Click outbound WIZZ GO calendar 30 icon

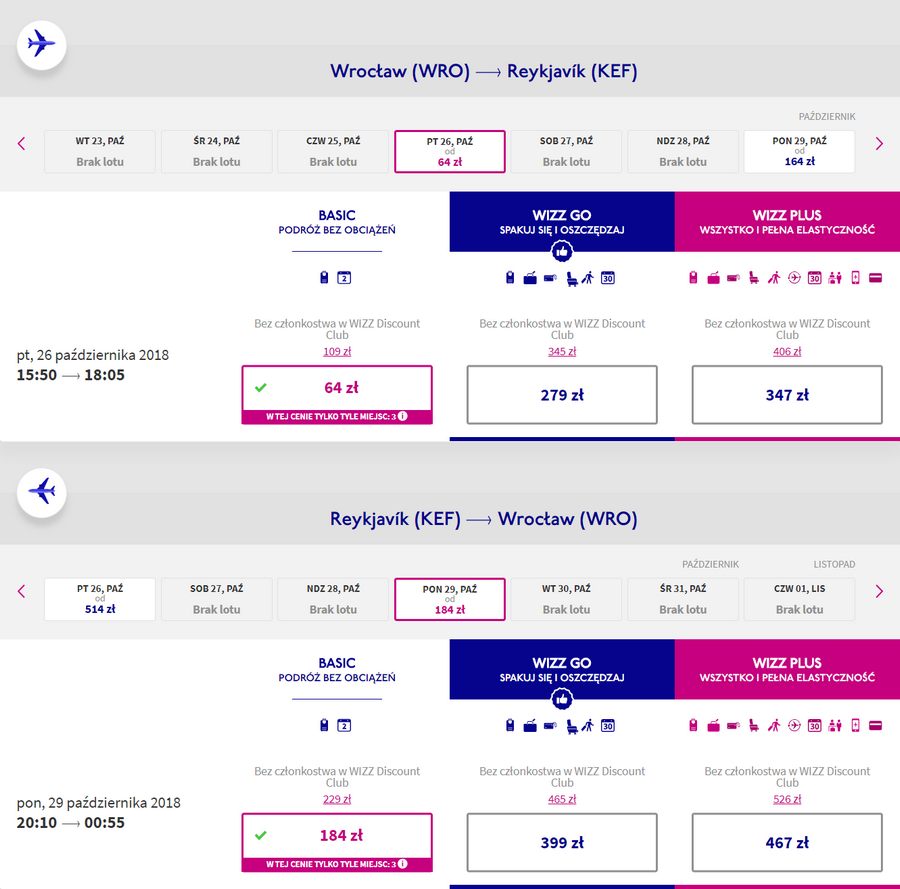[x=608, y=278]
